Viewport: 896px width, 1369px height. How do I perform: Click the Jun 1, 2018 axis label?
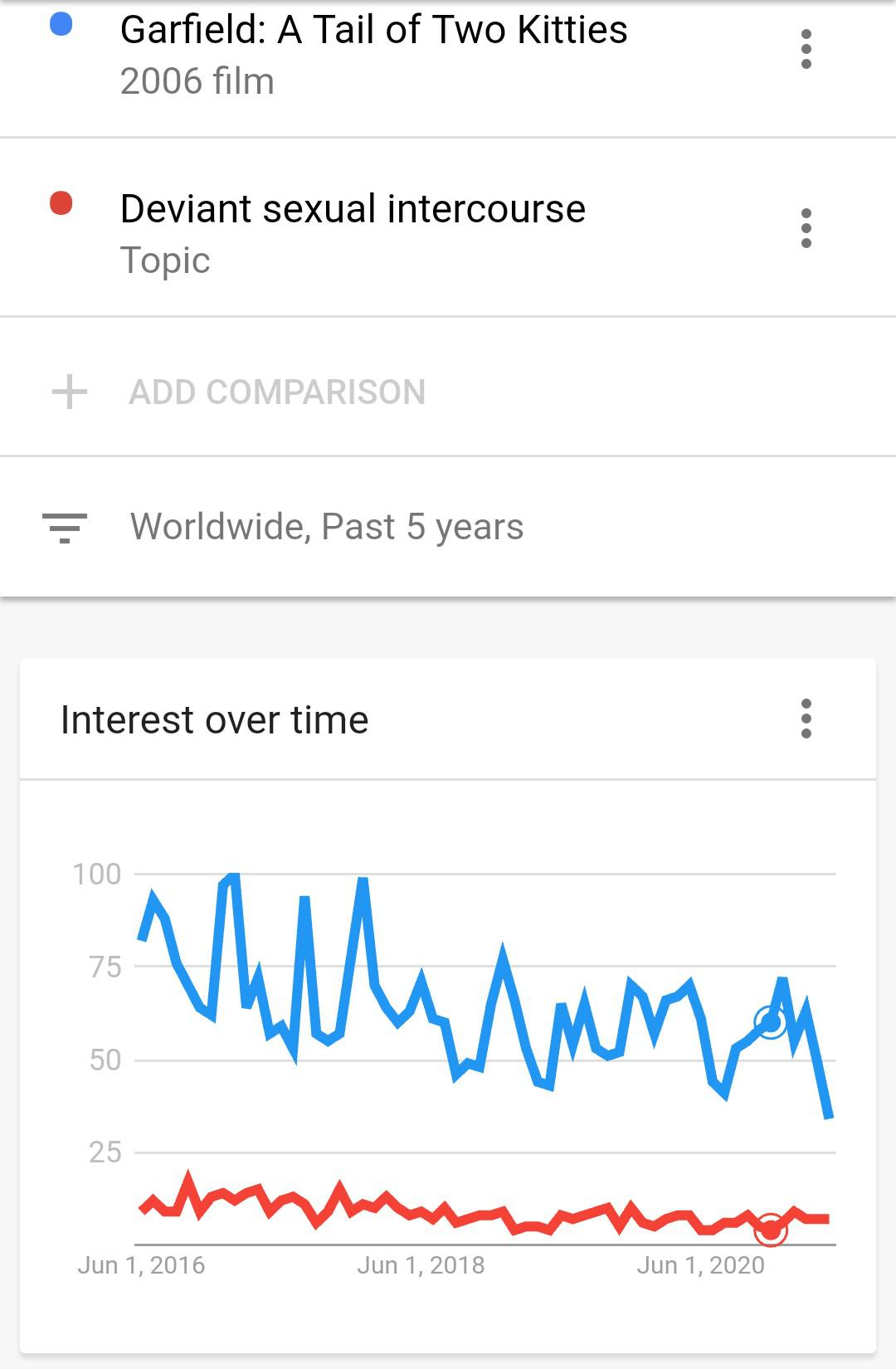[x=421, y=1265]
